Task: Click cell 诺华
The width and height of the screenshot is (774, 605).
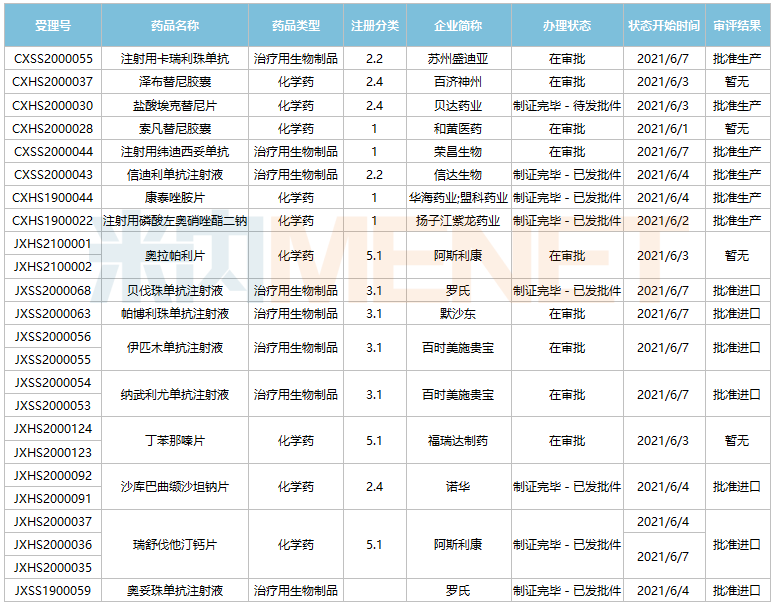Action: [x=458, y=487]
